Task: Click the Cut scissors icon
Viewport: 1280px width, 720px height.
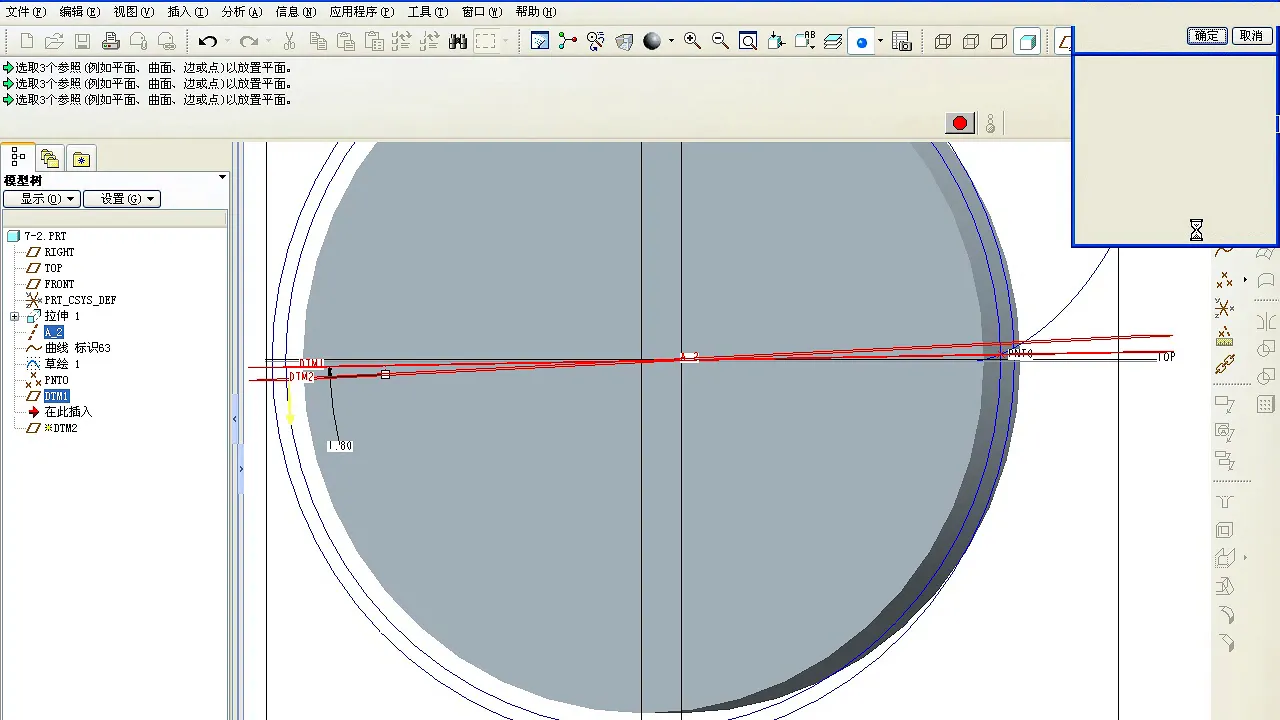Action: (x=290, y=41)
